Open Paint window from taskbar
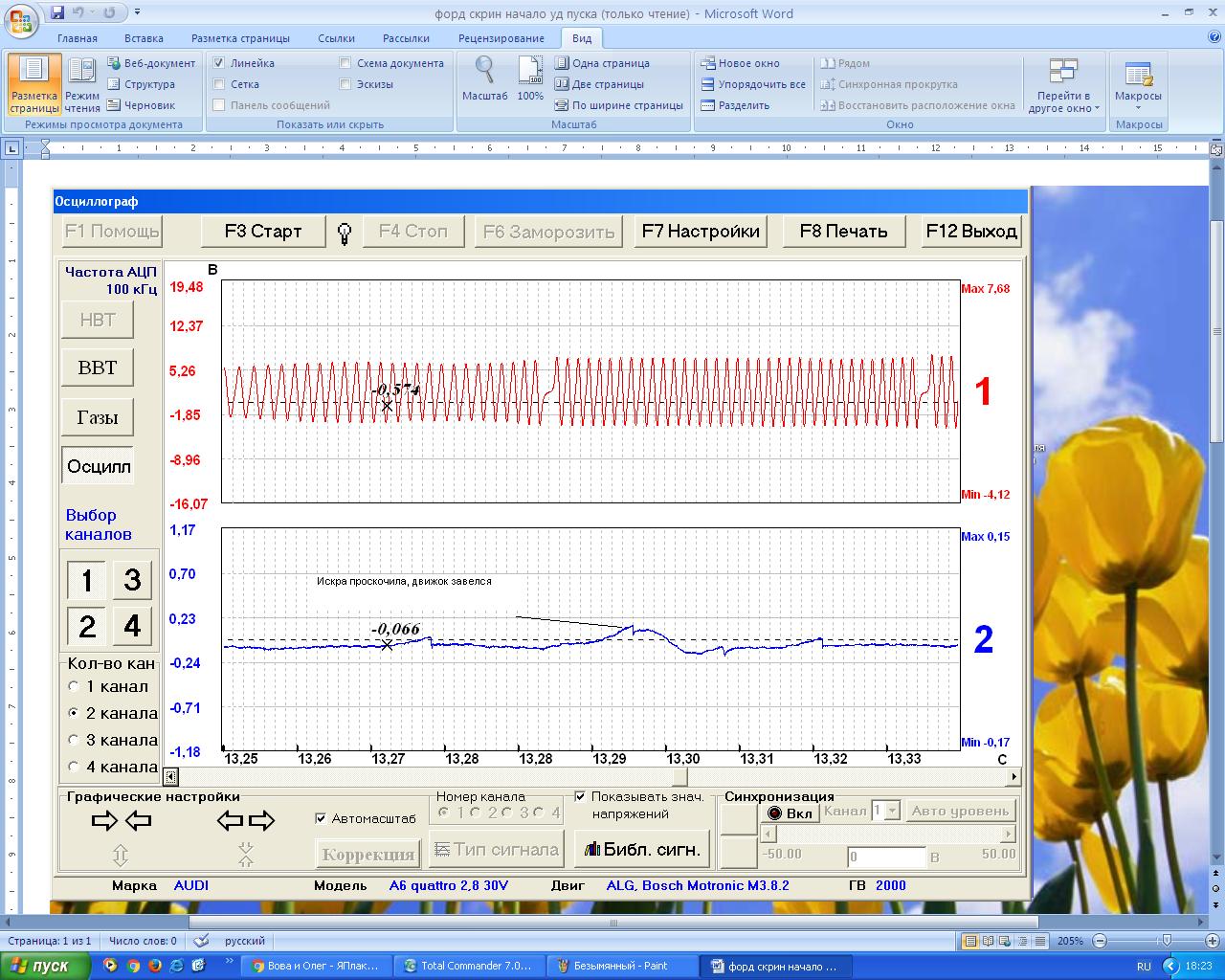The width and height of the screenshot is (1225, 980). click(x=622, y=966)
